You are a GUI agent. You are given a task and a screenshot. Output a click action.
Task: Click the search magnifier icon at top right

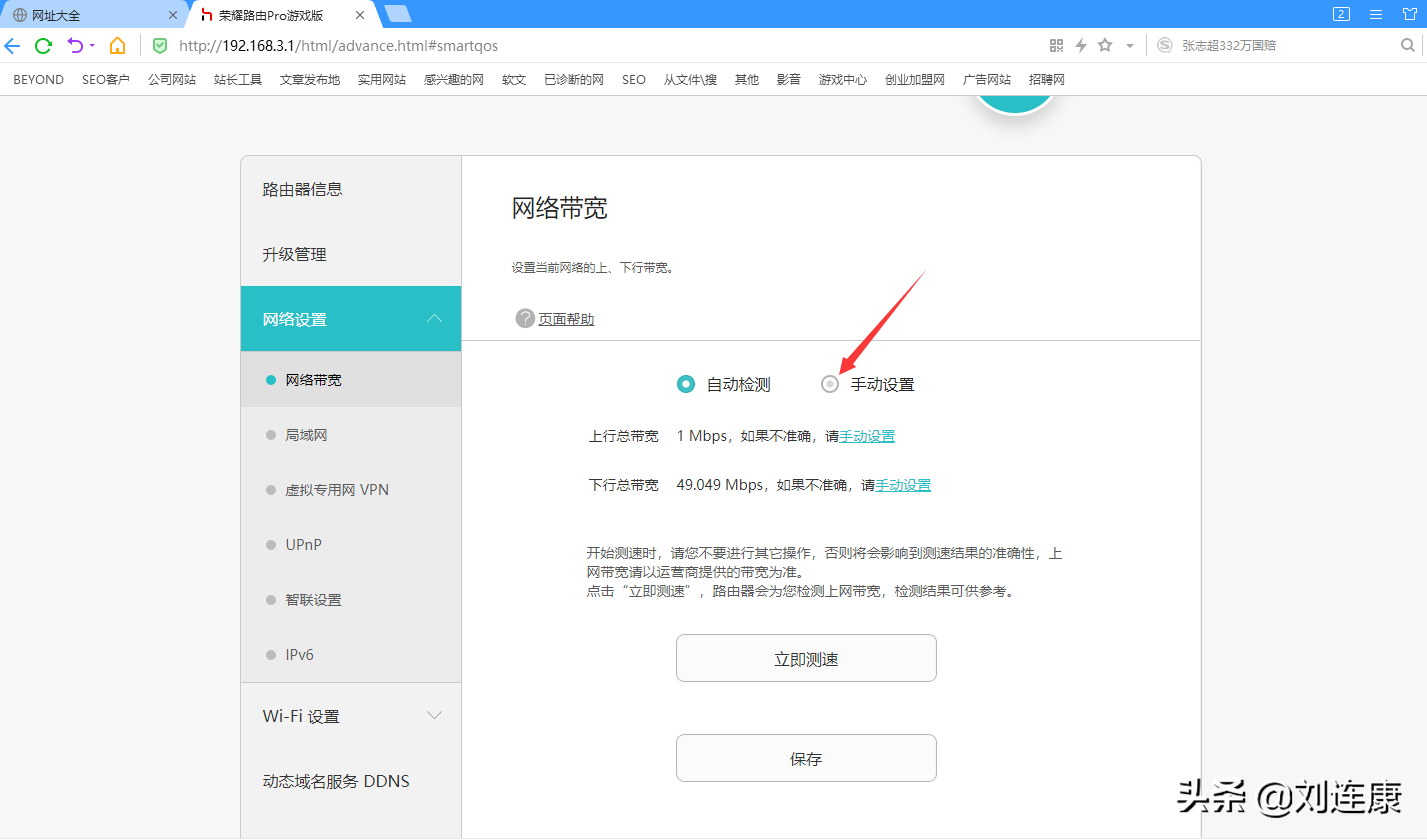tap(1408, 45)
